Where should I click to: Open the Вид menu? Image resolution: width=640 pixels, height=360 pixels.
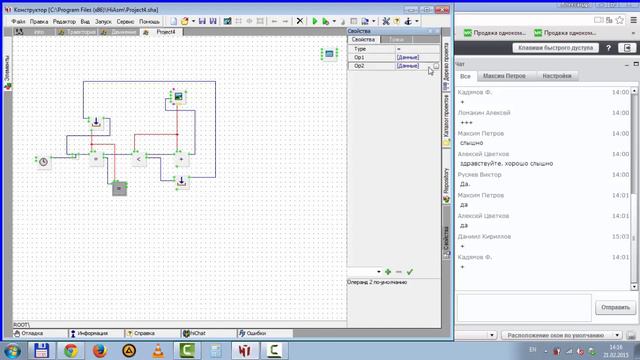tap(85, 21)
